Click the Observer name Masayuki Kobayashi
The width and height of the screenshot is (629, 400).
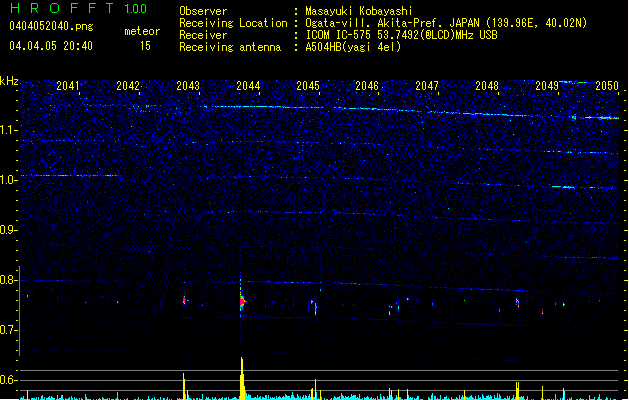pyautogui.click(x=358, y=11)
